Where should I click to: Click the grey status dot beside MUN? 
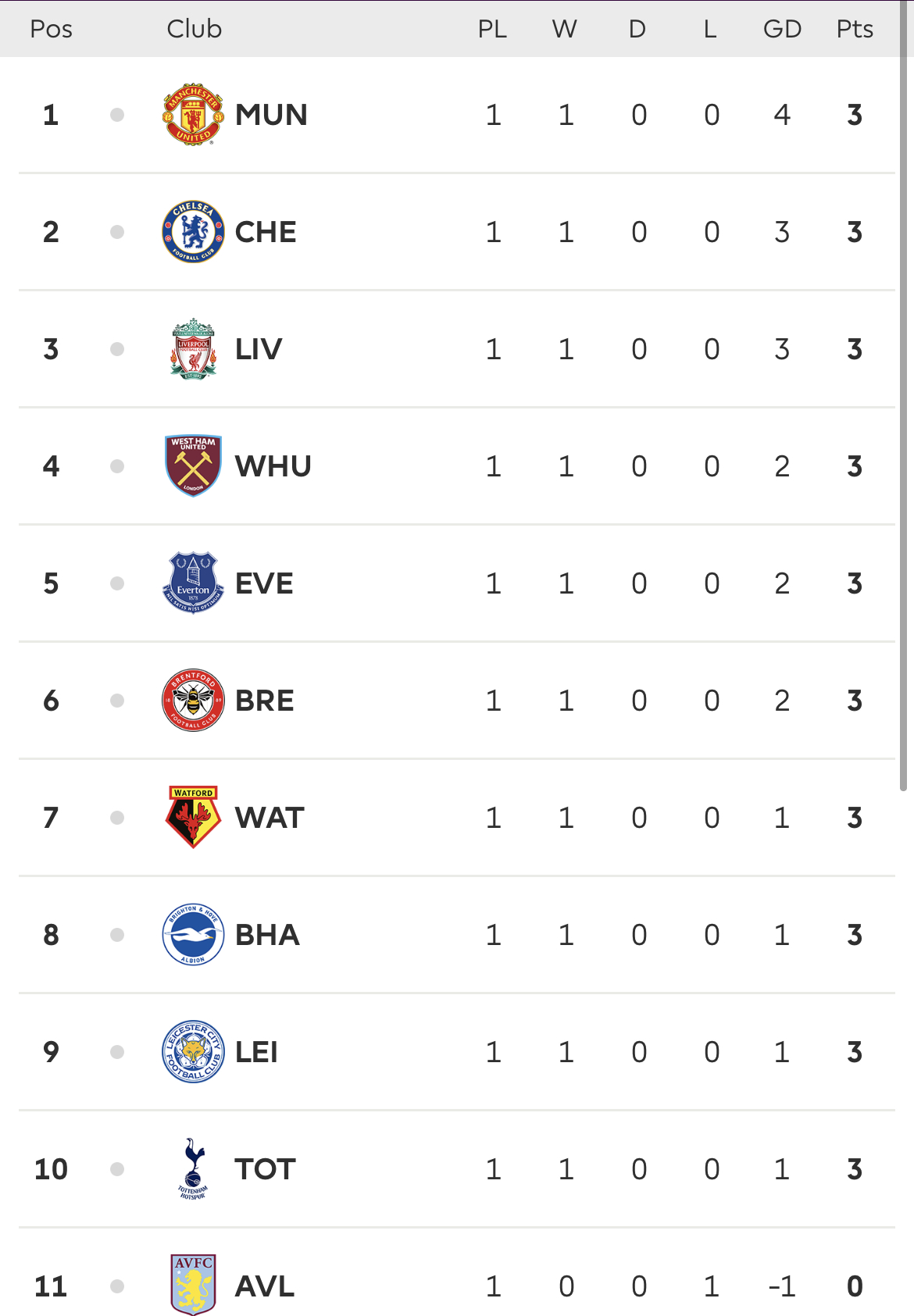coord(117,115)
